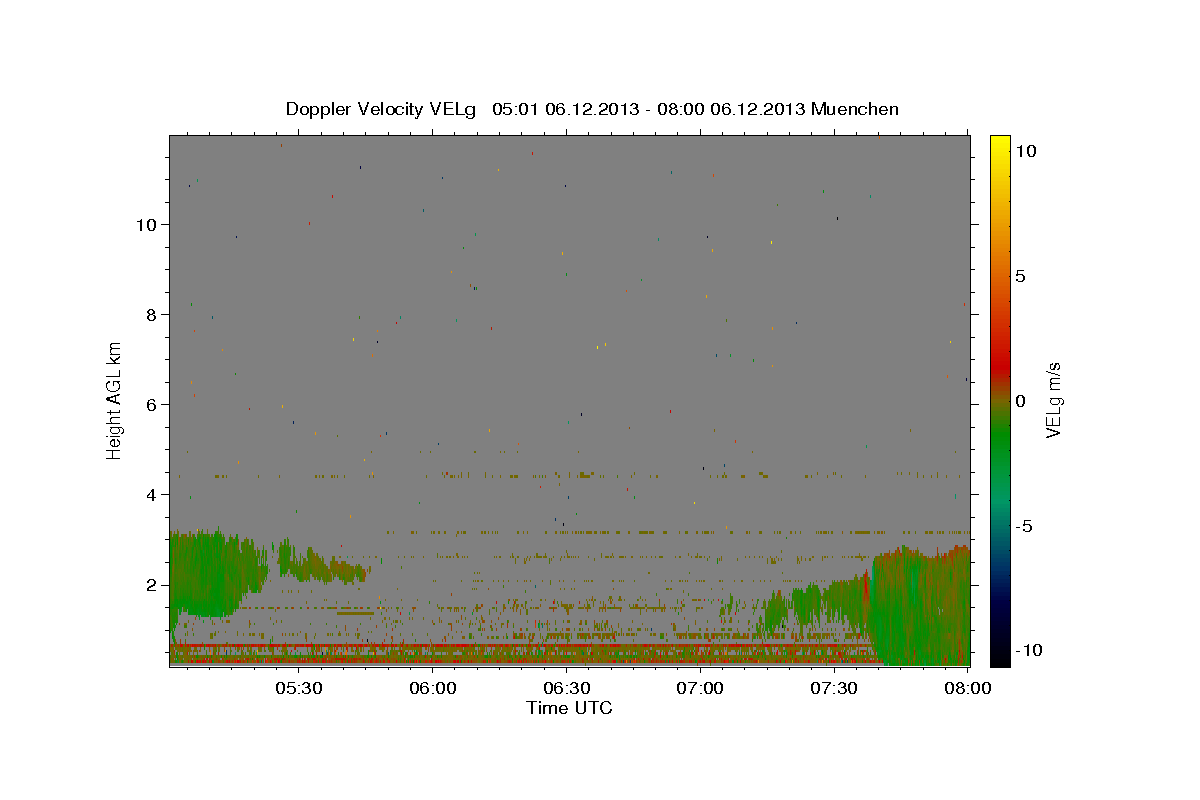This screenshot has height=800, width=1200.
Task: Click the colorbar value '10' label
Action: pyautogui.click(x=1026, y=150)
